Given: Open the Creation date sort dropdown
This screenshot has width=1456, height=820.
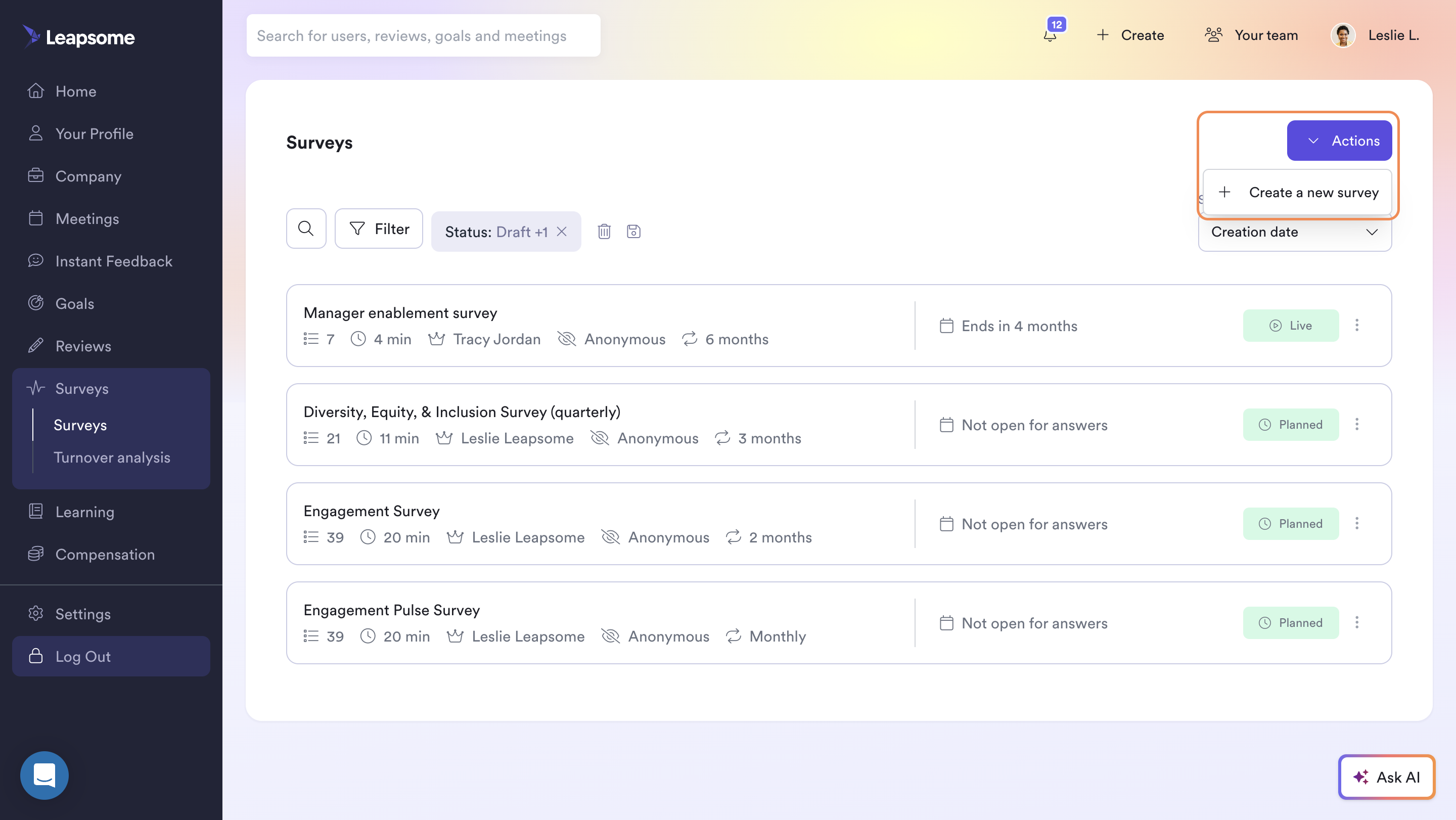Looking at the screenshot, I should [x=1294, y=232].
